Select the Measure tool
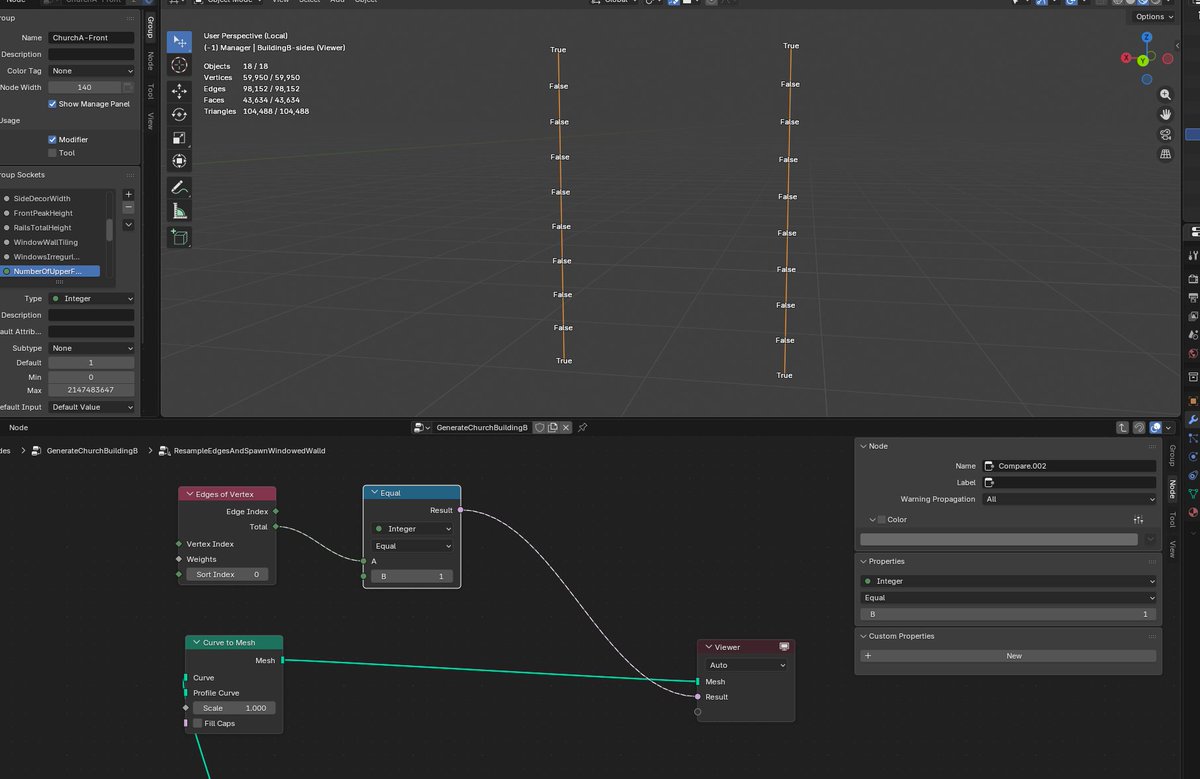Viewport: 1200px width, 779px height. tap(179, 211)
